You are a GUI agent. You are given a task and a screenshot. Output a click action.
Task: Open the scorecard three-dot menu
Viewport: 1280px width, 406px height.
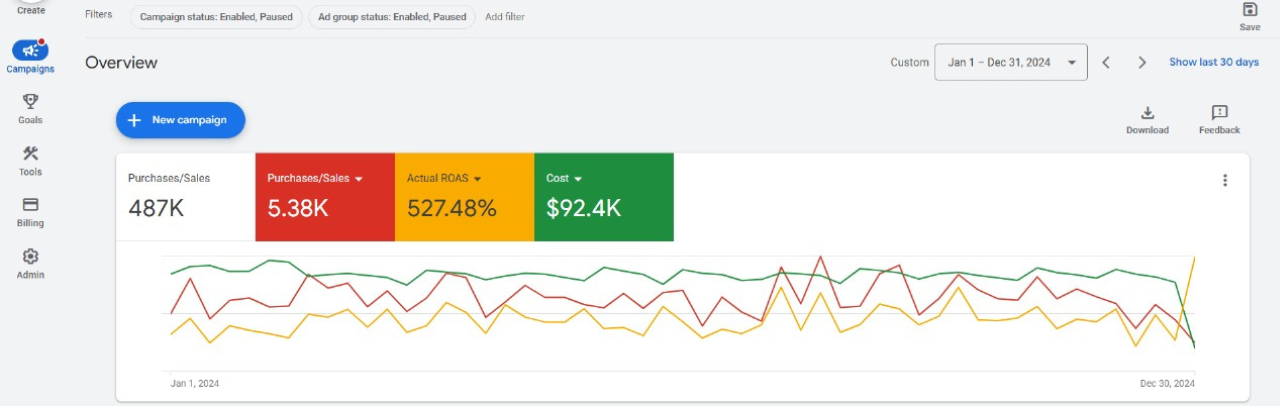pyautogui.click(x=1225, y=181)
